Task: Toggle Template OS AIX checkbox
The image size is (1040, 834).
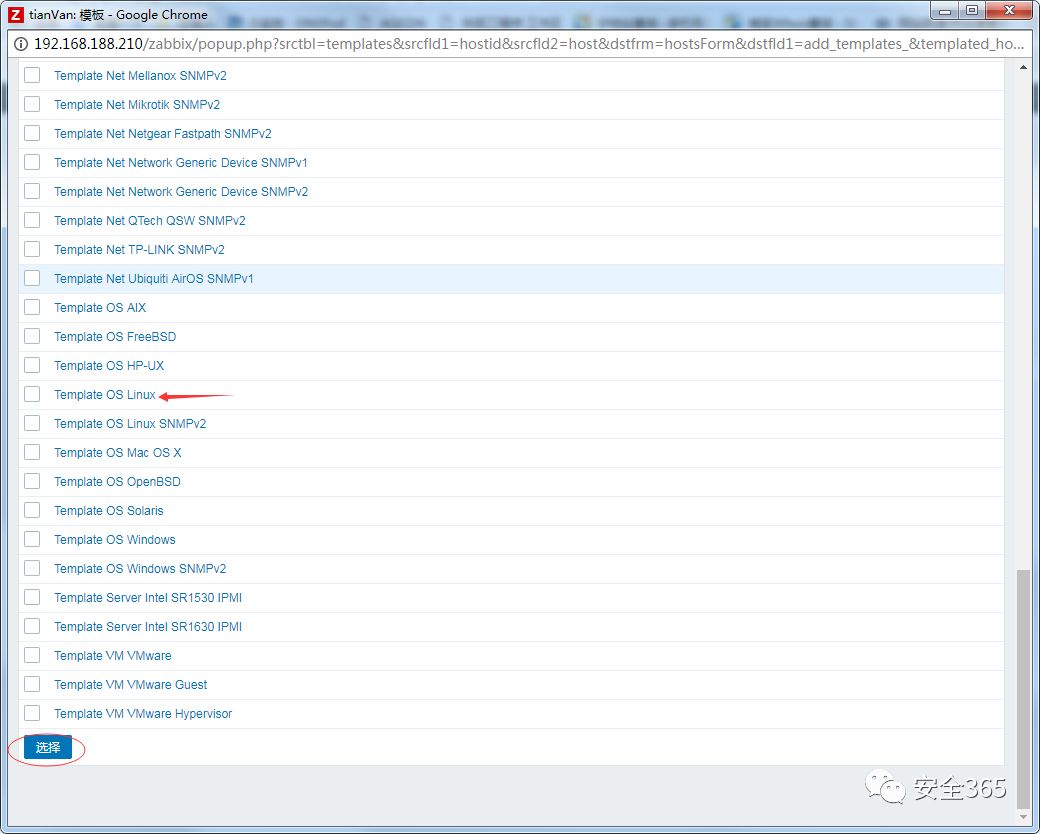Action: pyautogui.click(x=32, y=307)
